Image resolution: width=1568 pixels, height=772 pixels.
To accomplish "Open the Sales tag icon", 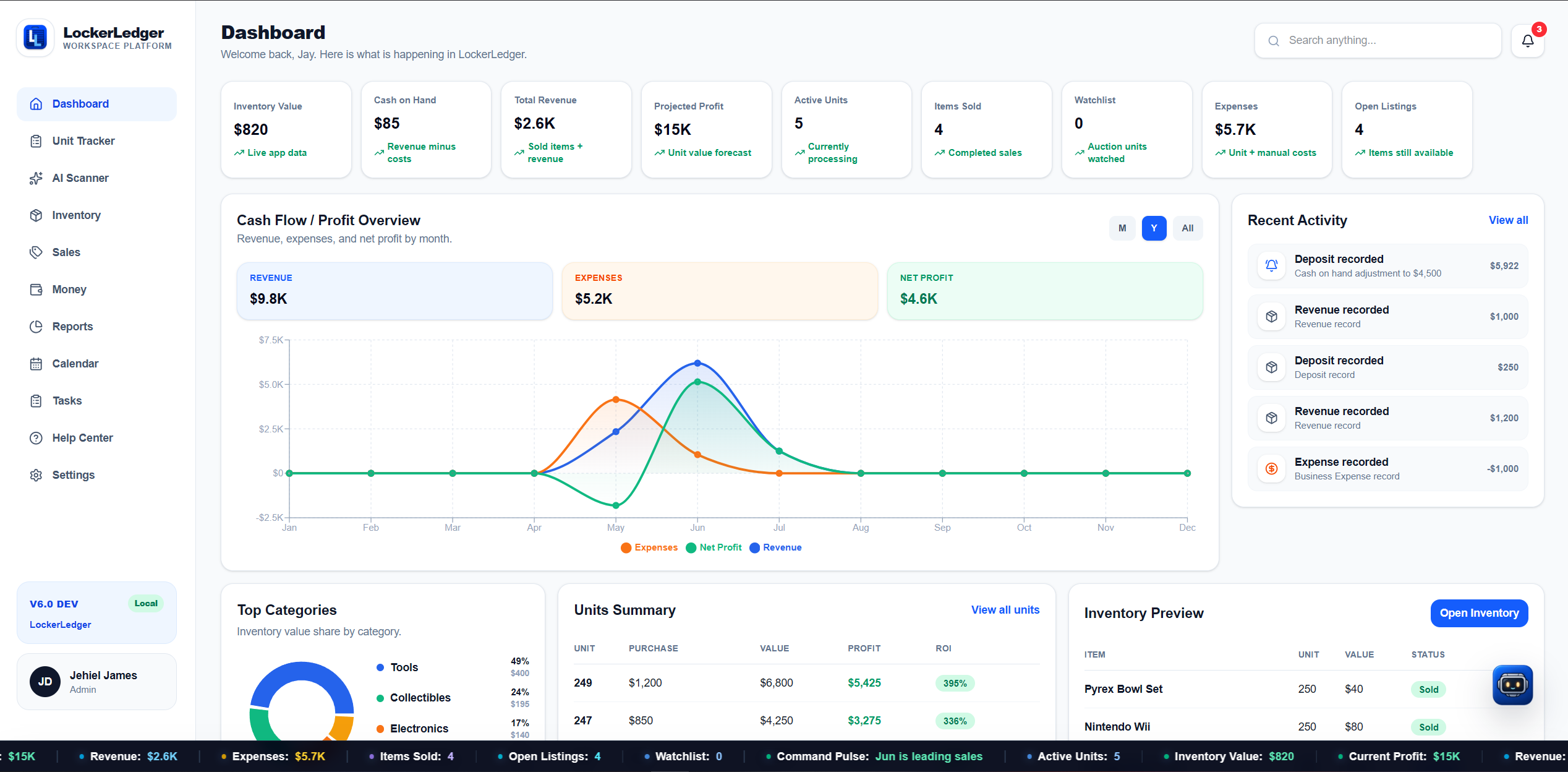I will click(x=36, y=252).
